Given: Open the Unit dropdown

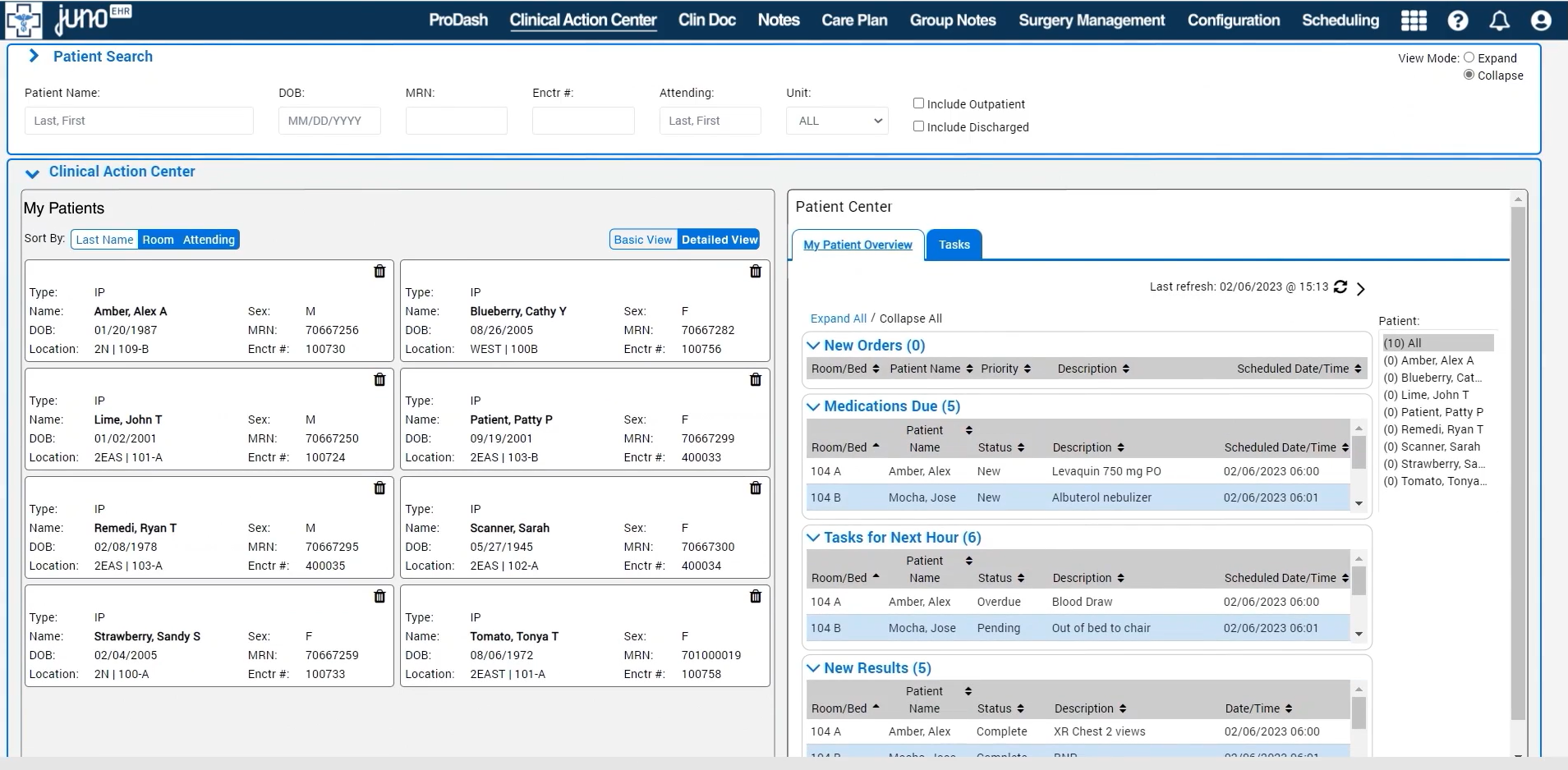Looking at the screenshot, I should 836,121.
